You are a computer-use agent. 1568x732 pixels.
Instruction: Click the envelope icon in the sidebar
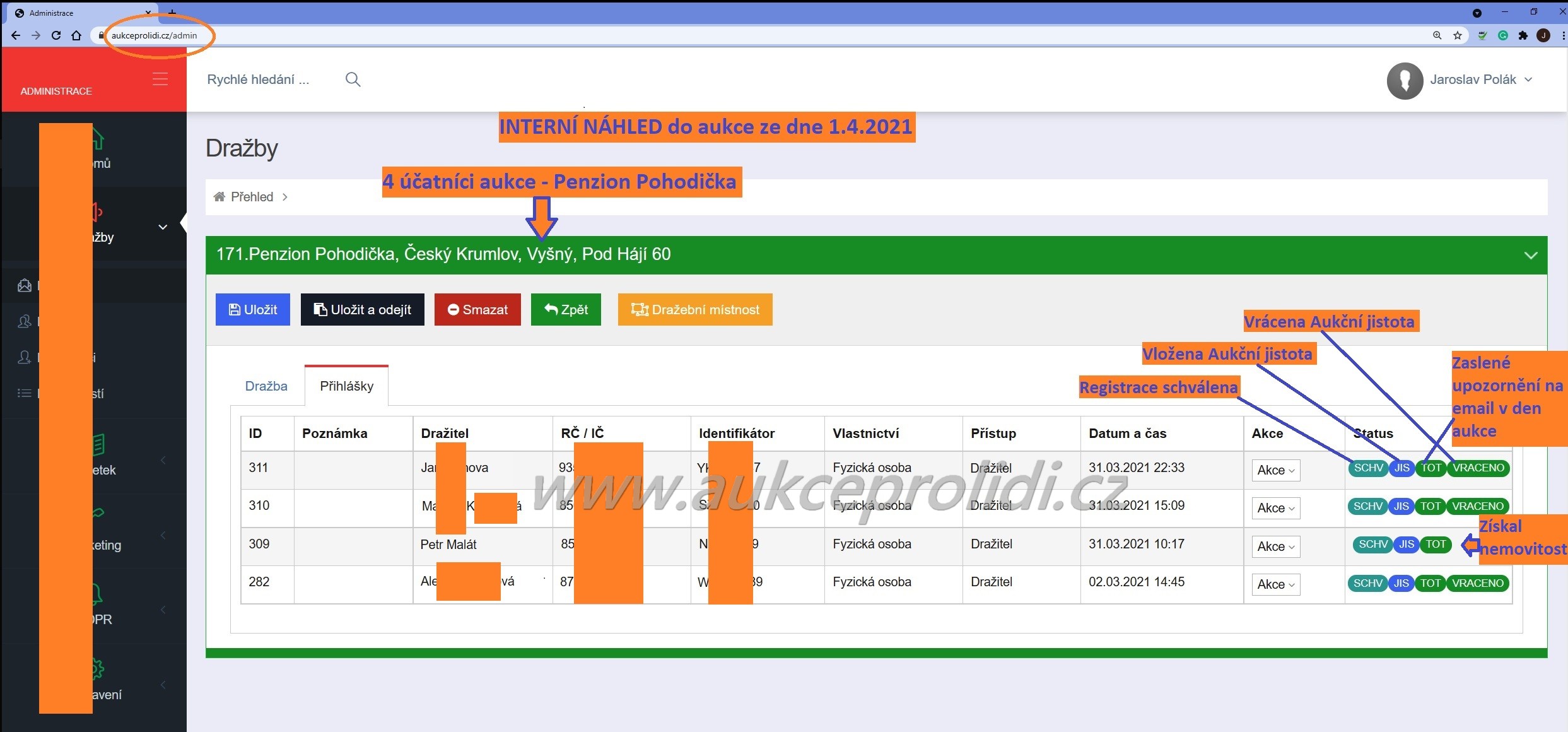pos(25,286)
